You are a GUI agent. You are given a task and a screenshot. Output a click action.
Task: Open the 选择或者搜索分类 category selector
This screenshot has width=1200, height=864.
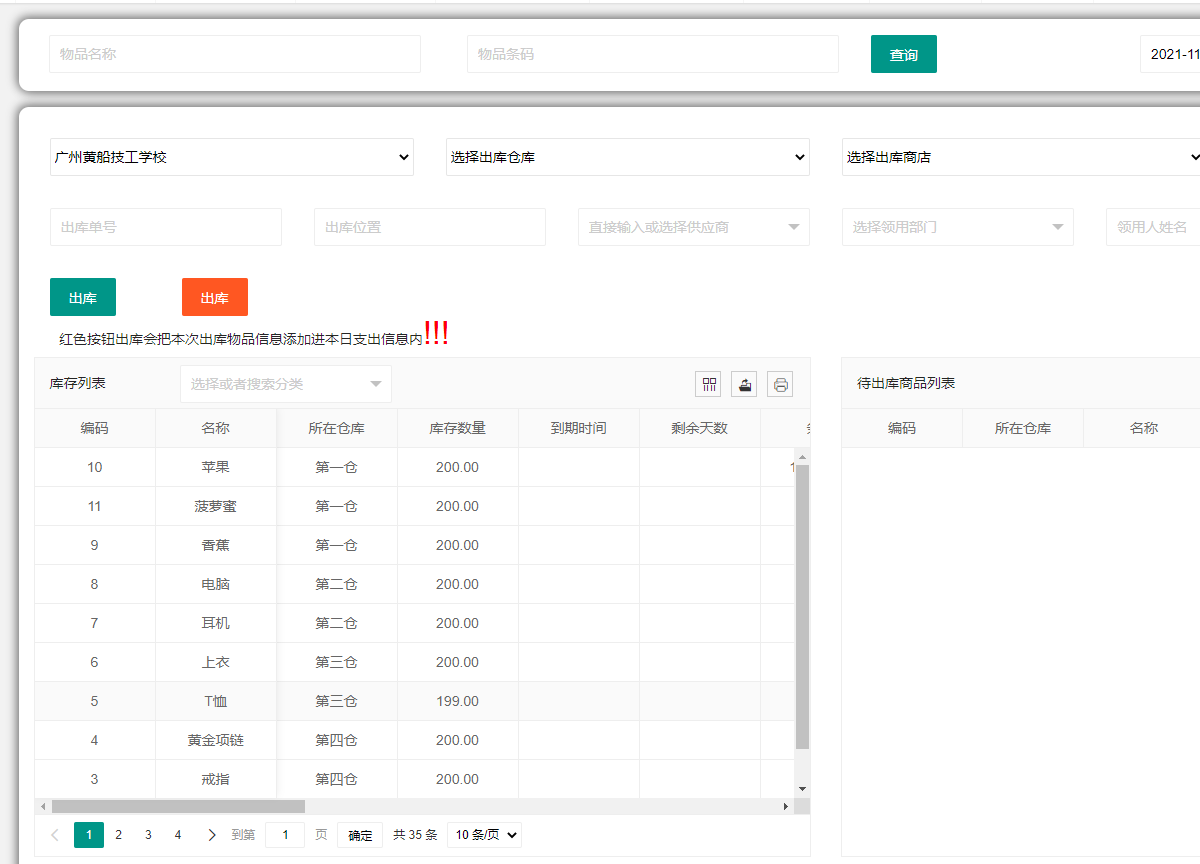pos(286,384)
